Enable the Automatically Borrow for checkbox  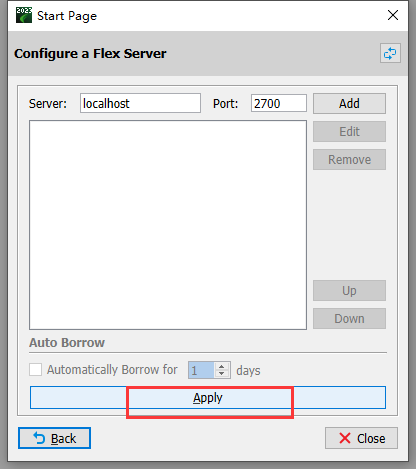pyautogui.click(x=35, y=370)
